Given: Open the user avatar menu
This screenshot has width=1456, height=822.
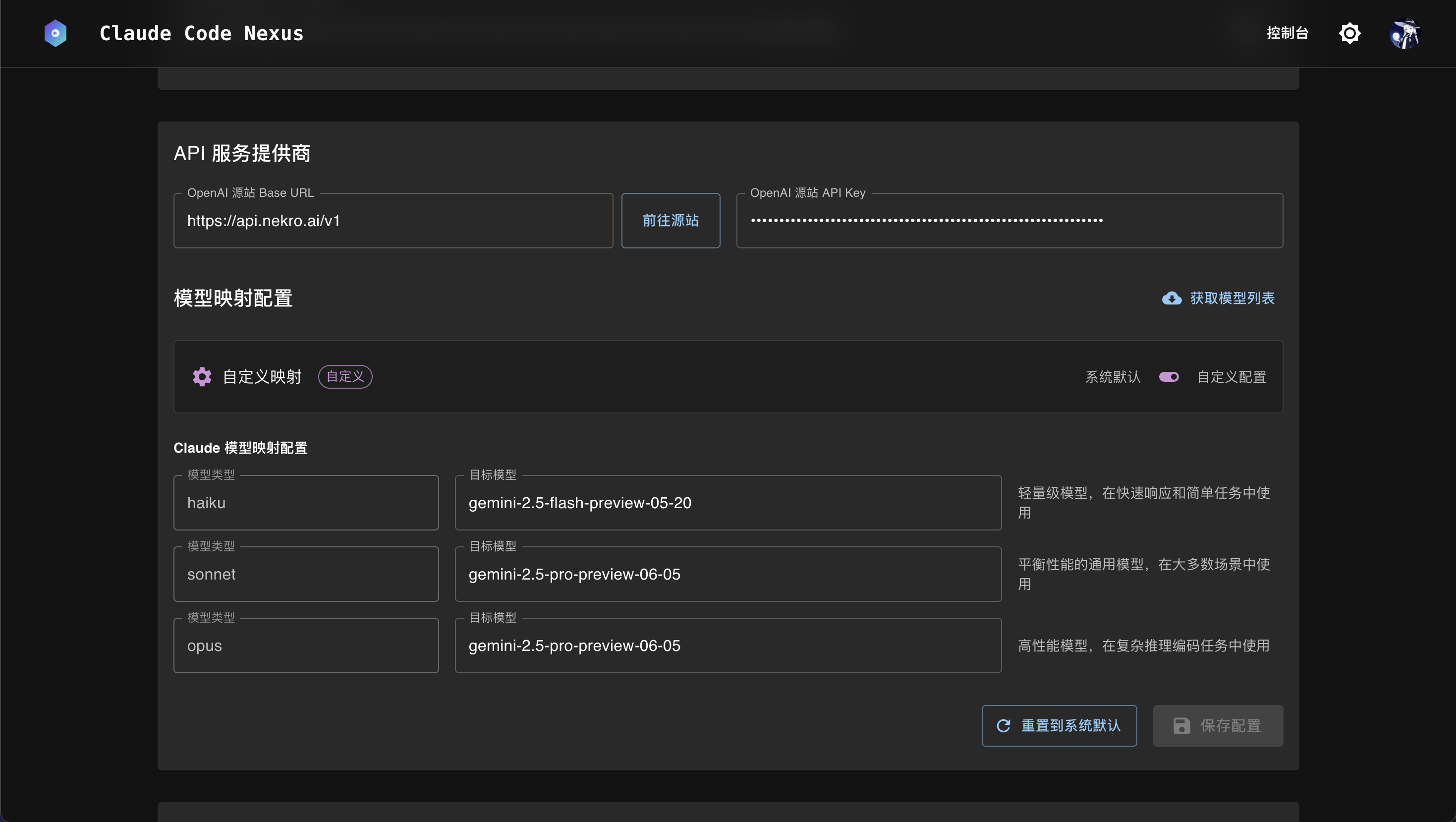Looking at the screenshot, I should [x=1404, y=34].
